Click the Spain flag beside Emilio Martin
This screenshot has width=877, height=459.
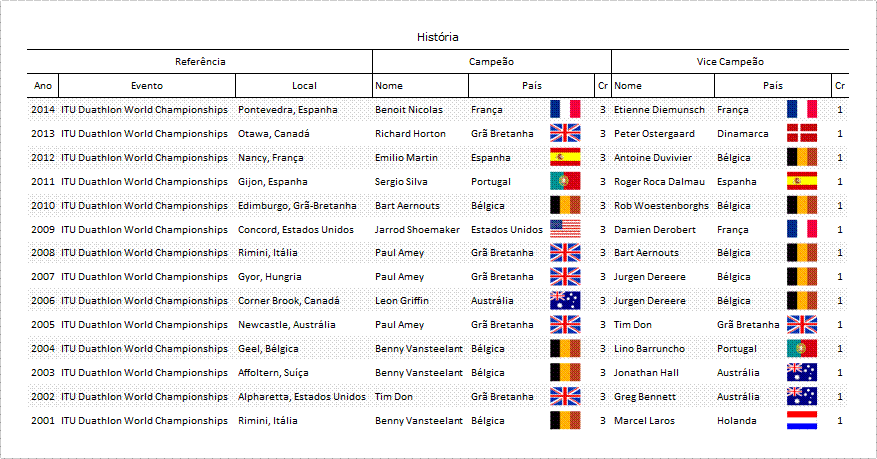(x=565, y=157)
